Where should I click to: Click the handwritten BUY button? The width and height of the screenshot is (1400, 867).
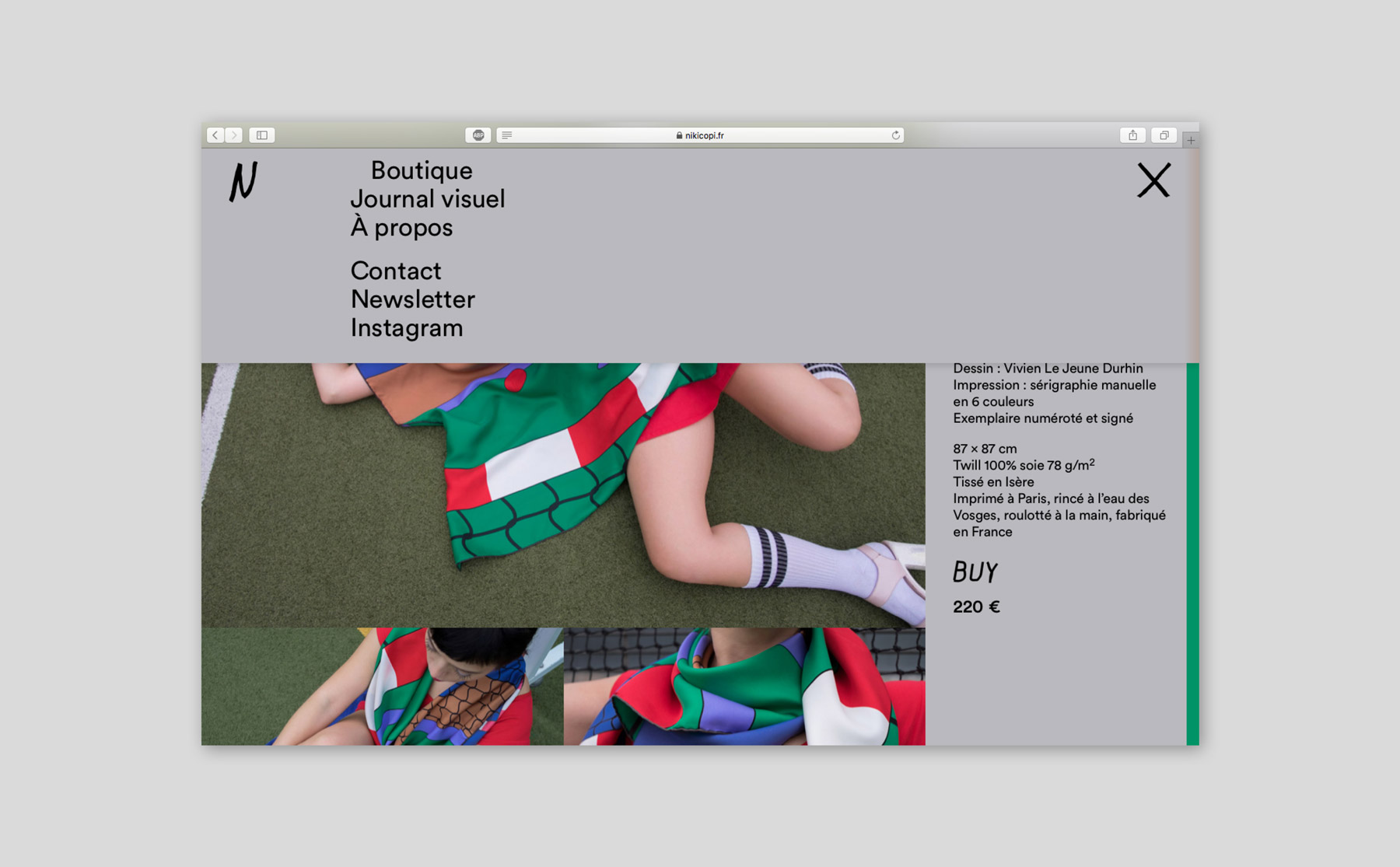pyautogui.click(x=975, y=572)
